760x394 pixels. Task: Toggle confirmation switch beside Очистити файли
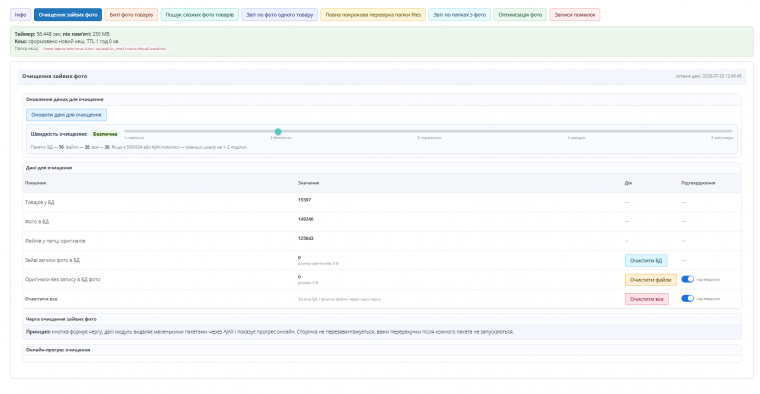pyautogui.click(x=687, y=279)
